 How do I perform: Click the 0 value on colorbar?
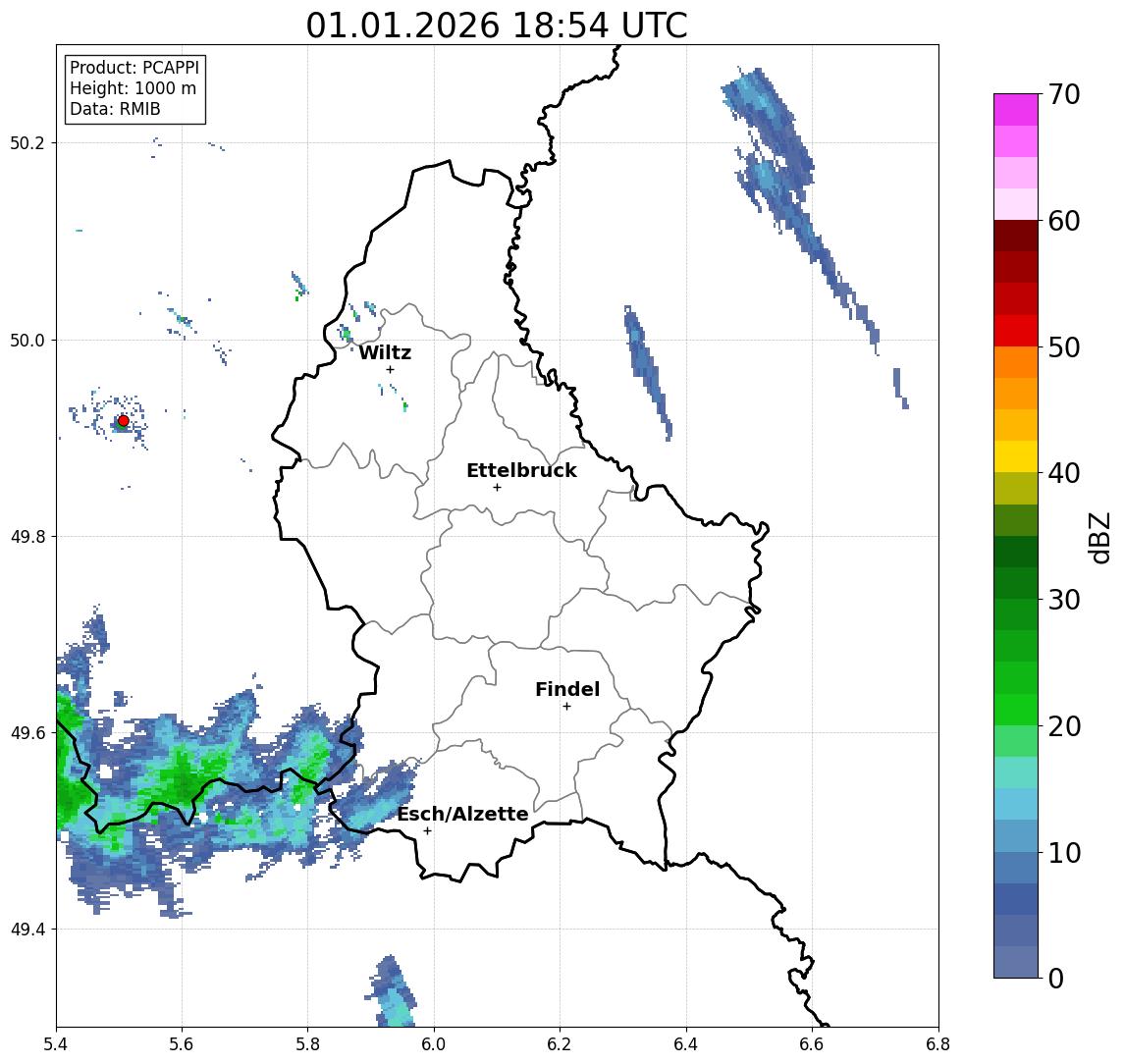pyautogui.click(x=1056, y=978)
